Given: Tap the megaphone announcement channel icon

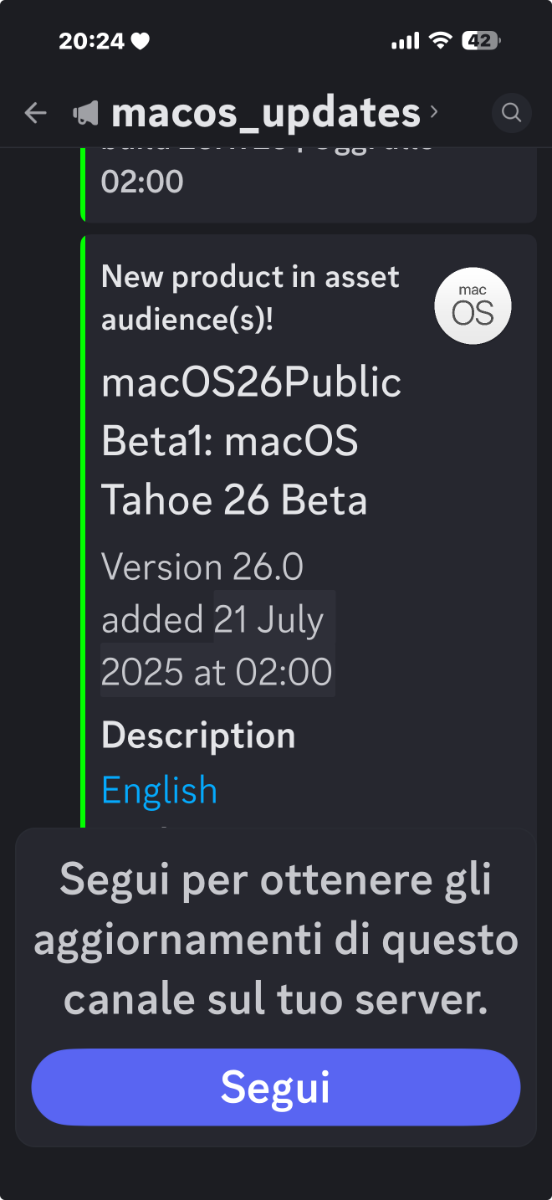Looking at the screenshot, I should [x=86, y=114].
